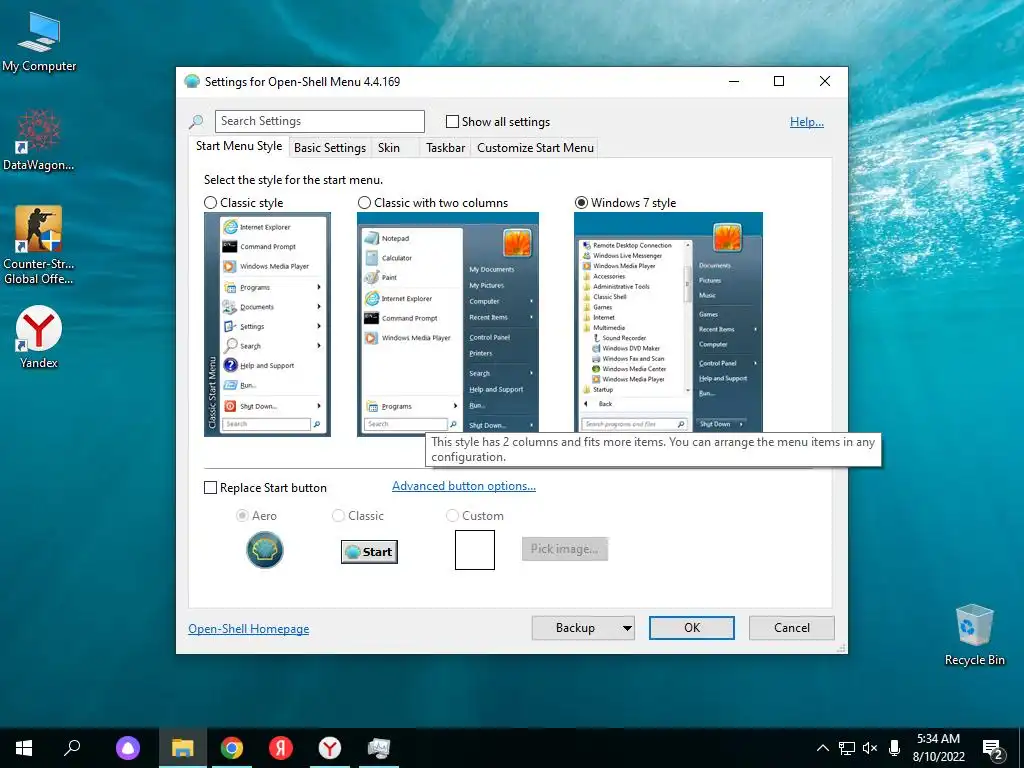Image resolution: width=1024 pixels, height=768 pixels.
Task: Open red Yandex 'Я' taskbar icon
Action: point(281,748)
